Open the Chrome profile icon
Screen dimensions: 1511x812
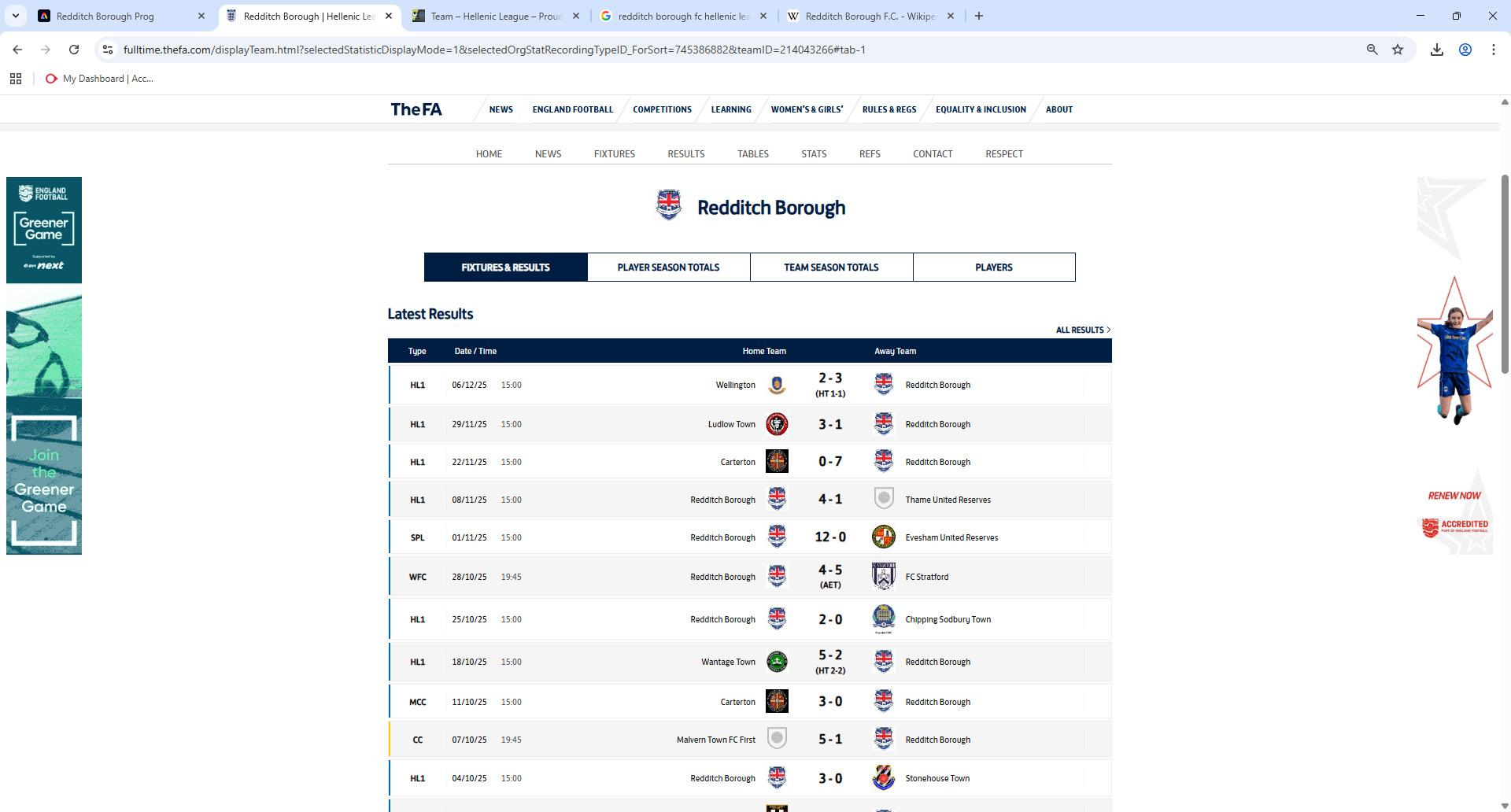(1465, 50)
